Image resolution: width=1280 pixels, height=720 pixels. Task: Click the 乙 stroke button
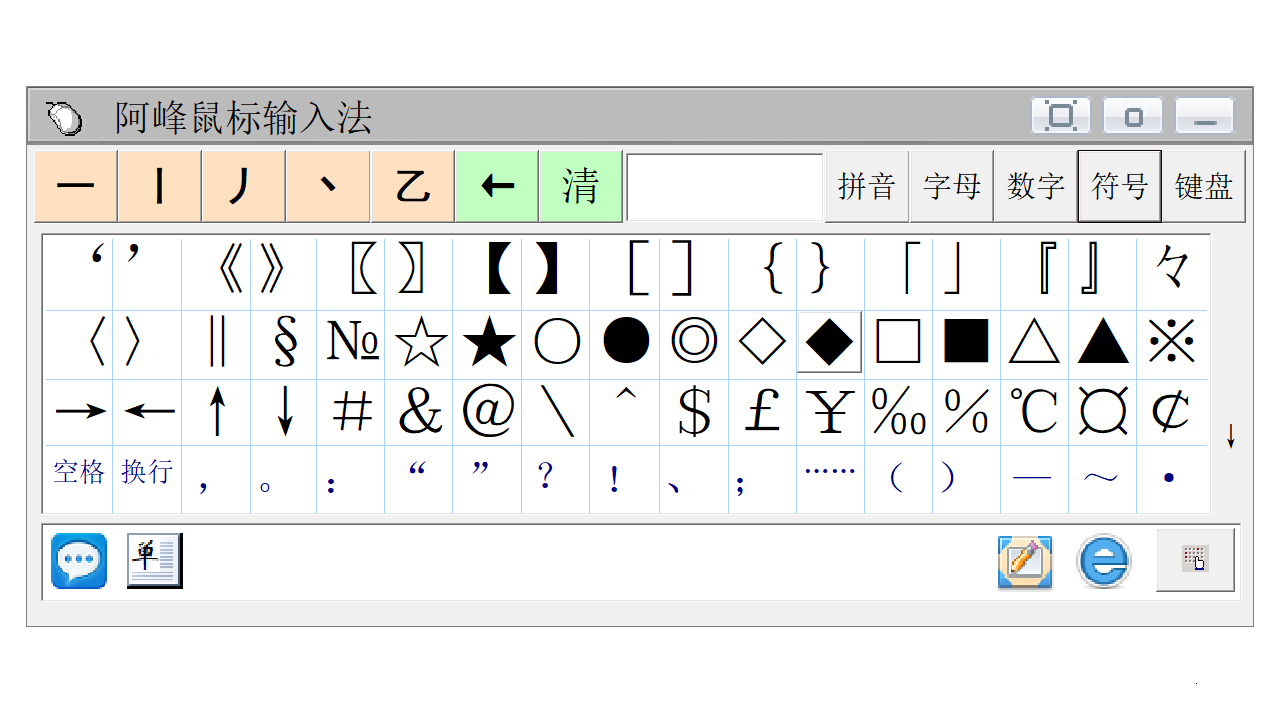coord(412,186)
